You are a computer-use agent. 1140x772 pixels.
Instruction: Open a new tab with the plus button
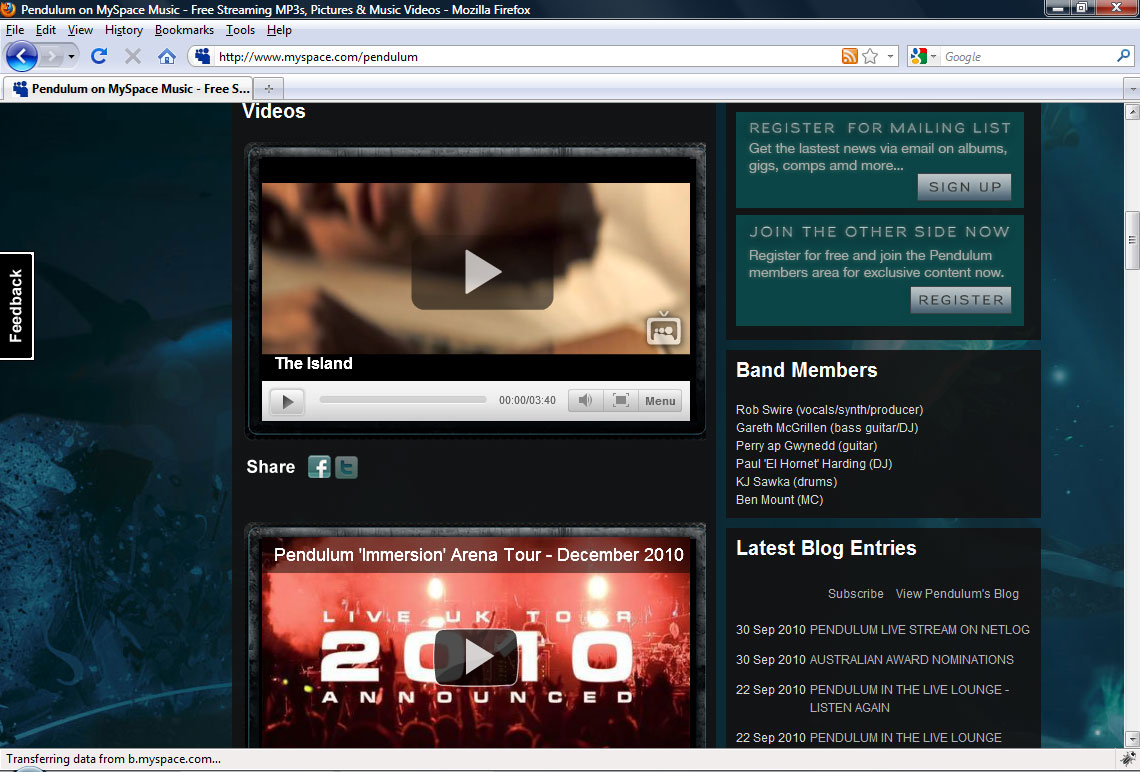point(269,89)
